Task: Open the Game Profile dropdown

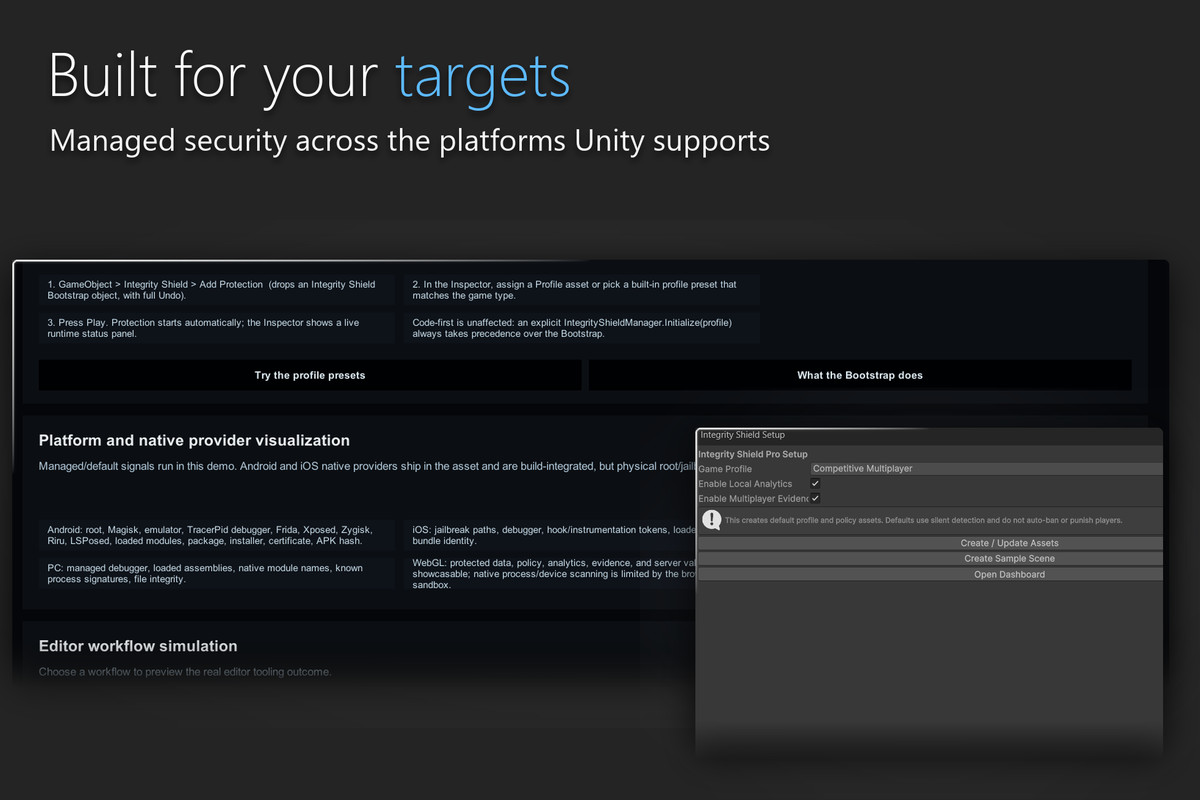Action: point(986,468)
